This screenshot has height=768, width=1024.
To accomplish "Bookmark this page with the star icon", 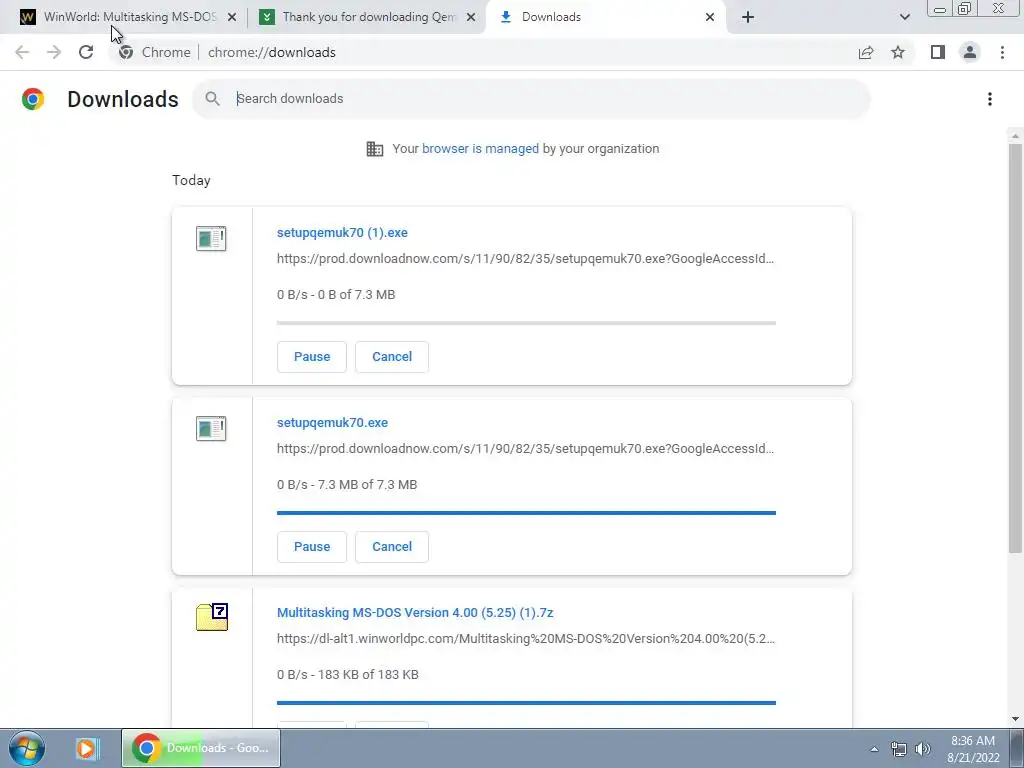I will [x=898, y=52].
